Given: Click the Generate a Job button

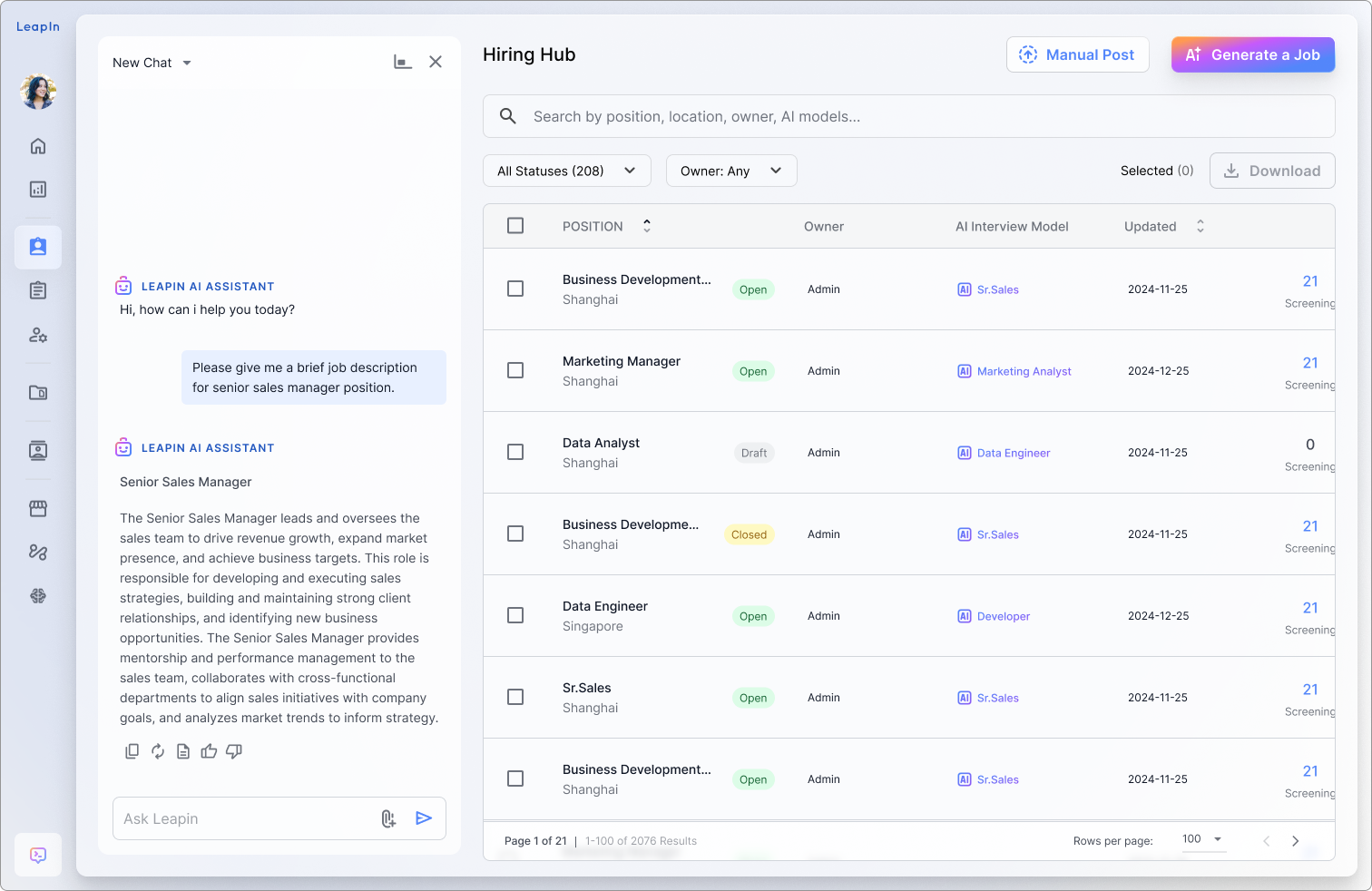Looking at the screenshot, I should [x=1252, y=54].
